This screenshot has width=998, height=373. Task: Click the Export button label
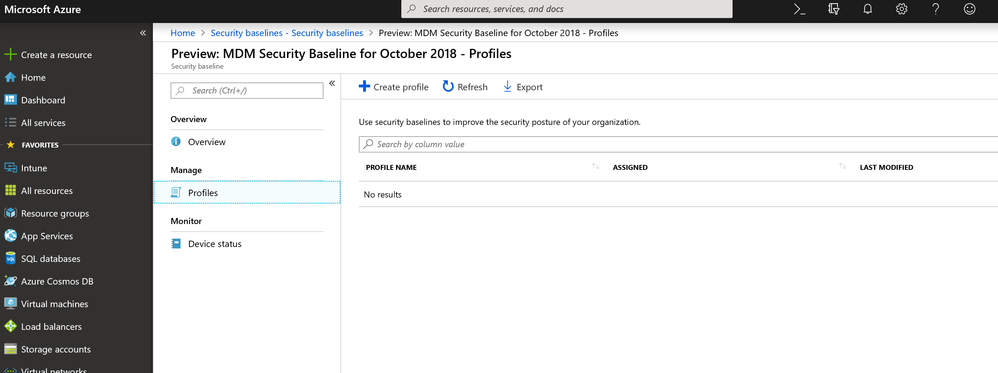coord(530,87)
